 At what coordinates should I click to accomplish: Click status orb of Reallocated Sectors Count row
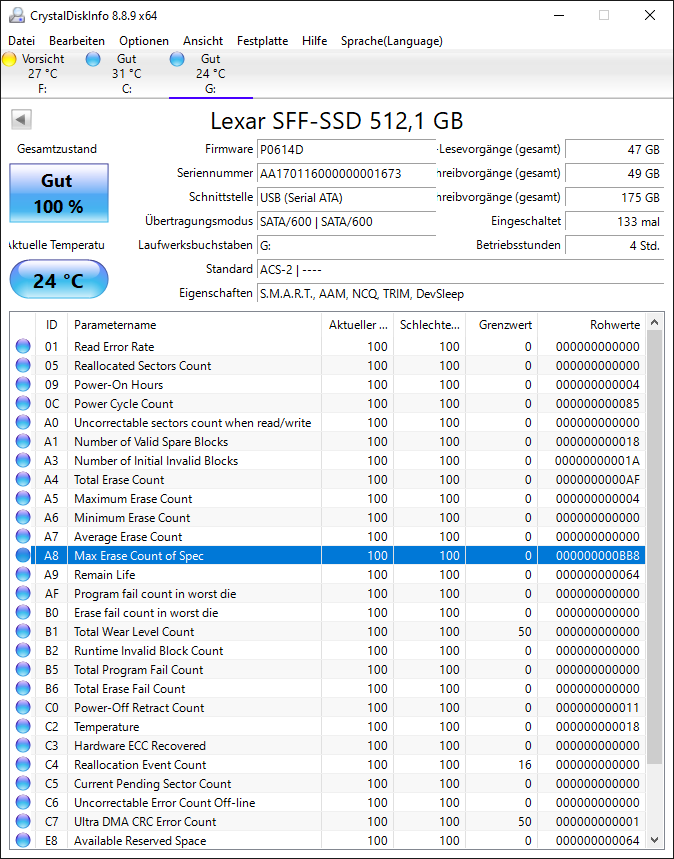click(x=23, y=365)
